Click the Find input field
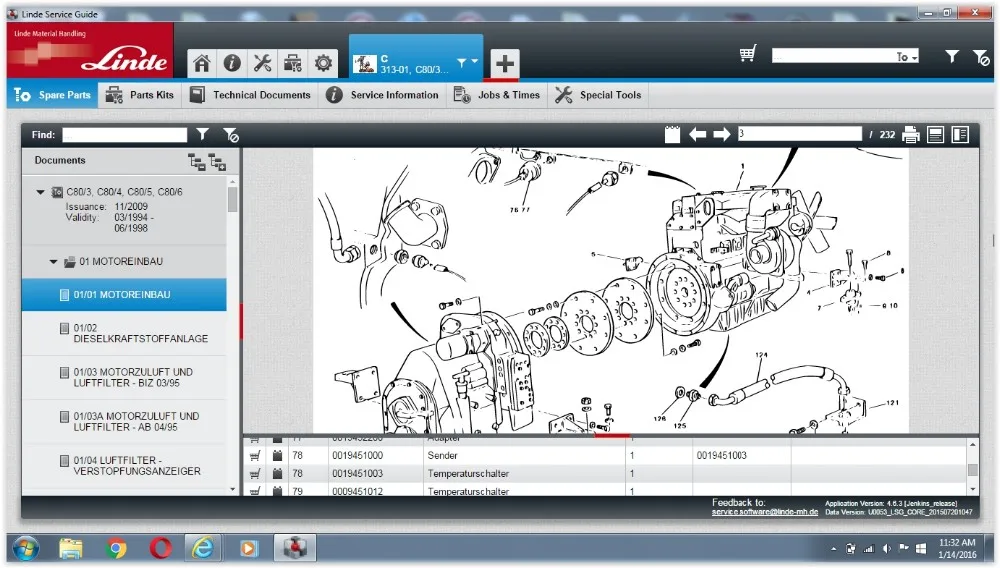 pos(124,135)
